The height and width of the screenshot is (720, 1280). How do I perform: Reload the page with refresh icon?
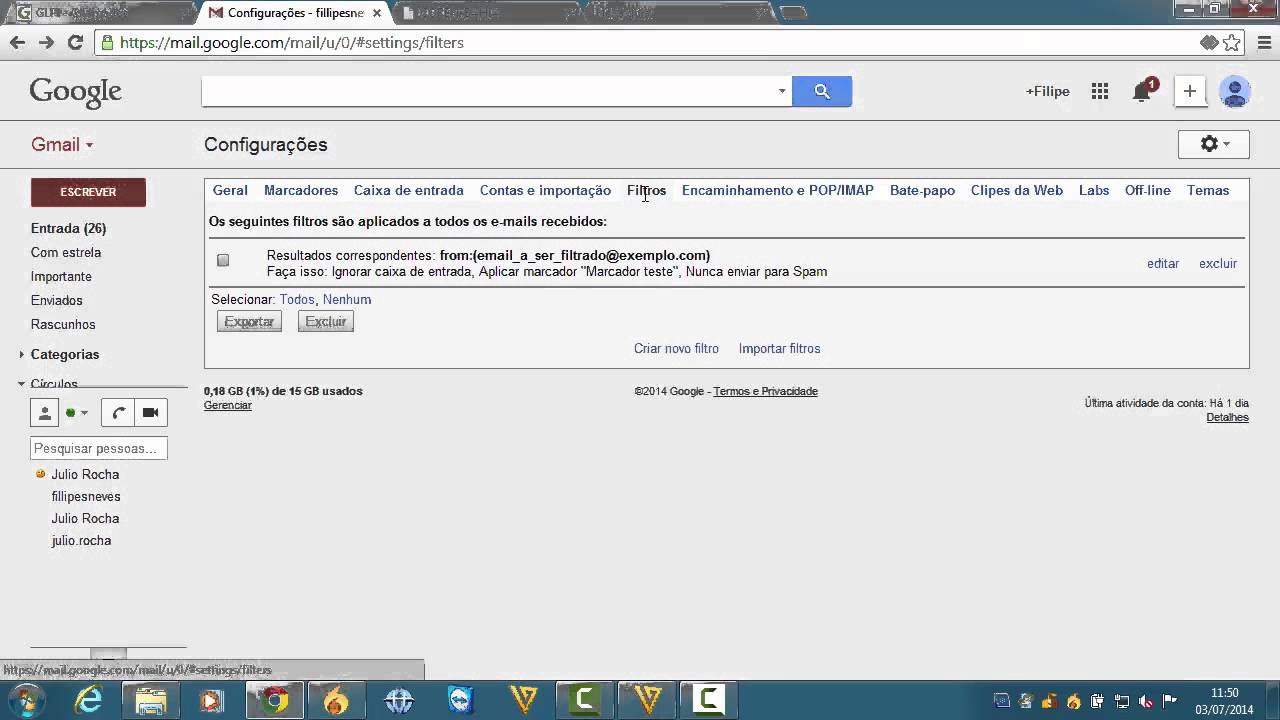75,42
